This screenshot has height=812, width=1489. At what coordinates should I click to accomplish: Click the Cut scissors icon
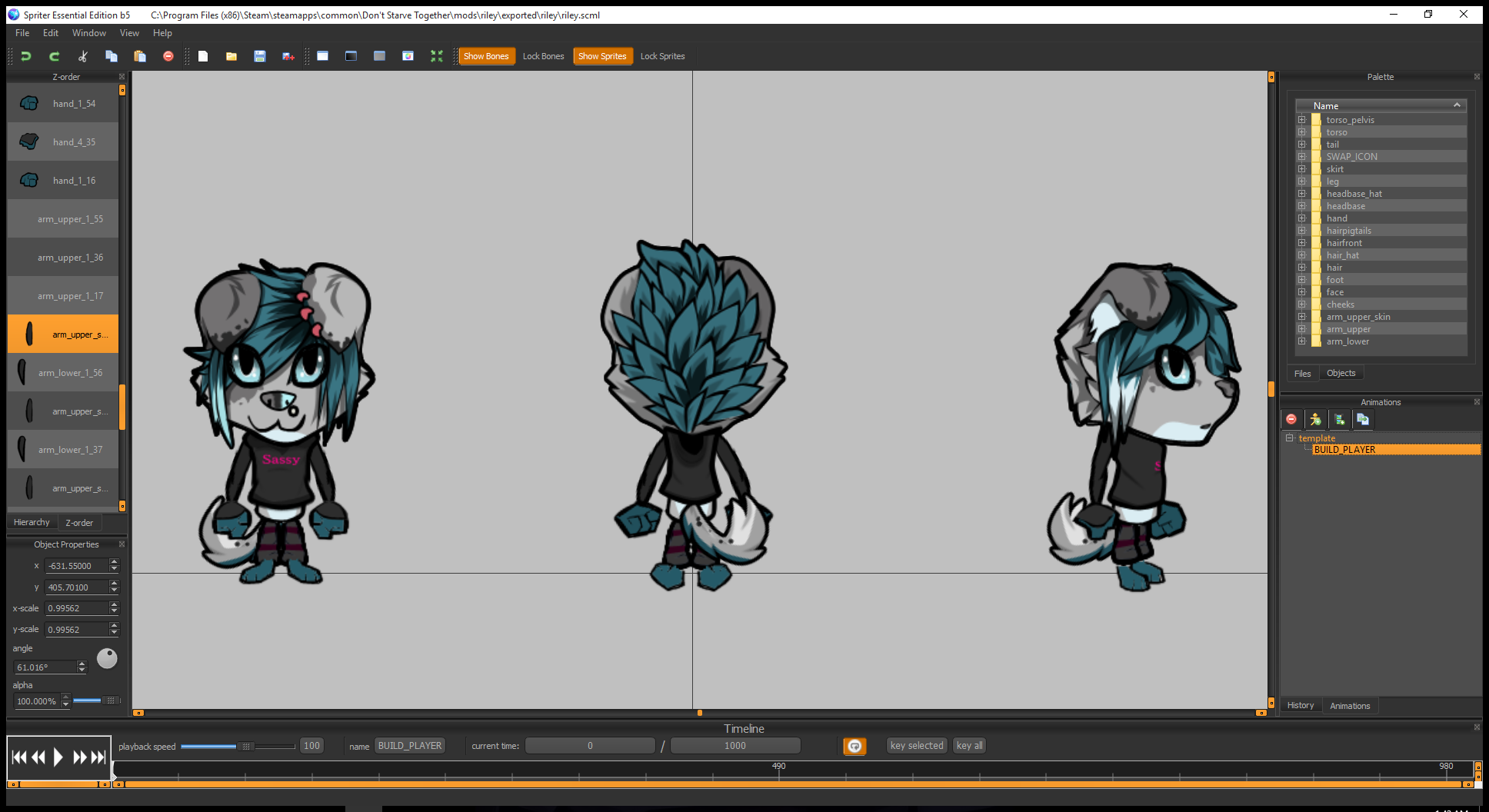tap(83, 56)
